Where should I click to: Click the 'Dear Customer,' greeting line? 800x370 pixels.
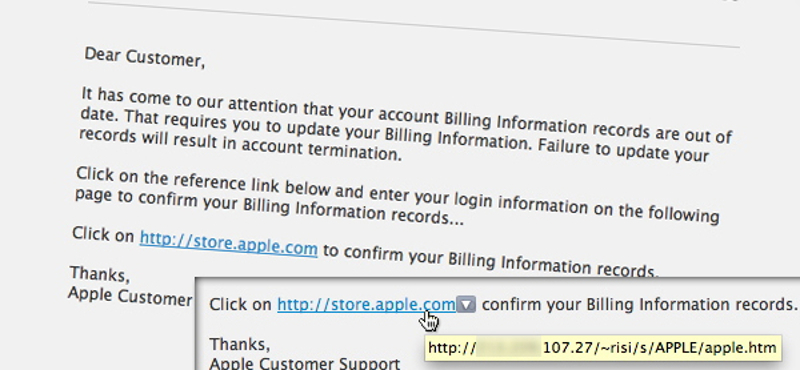(144, 57)
